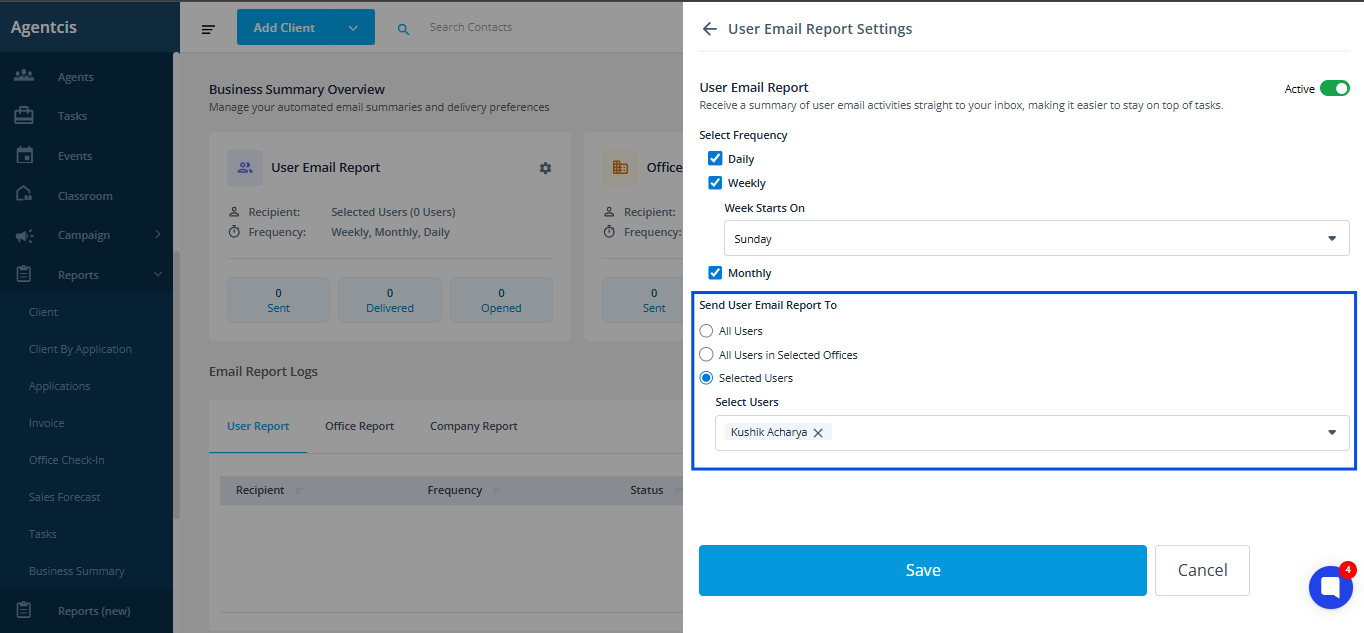The image size is (1364, 633).
Task: Open the User Email Report gear settings
Action: (x=545, y=168)
